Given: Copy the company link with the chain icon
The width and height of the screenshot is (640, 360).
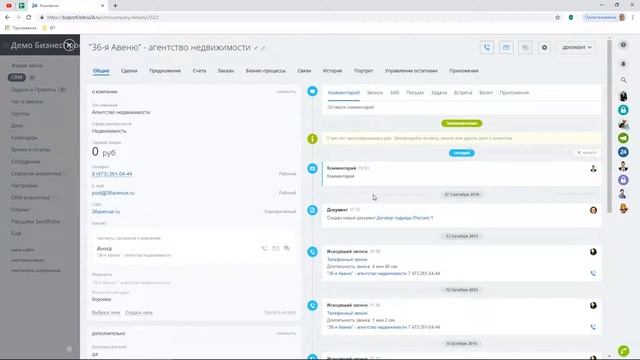Looking at the screenshot, I should coord(263,48).
